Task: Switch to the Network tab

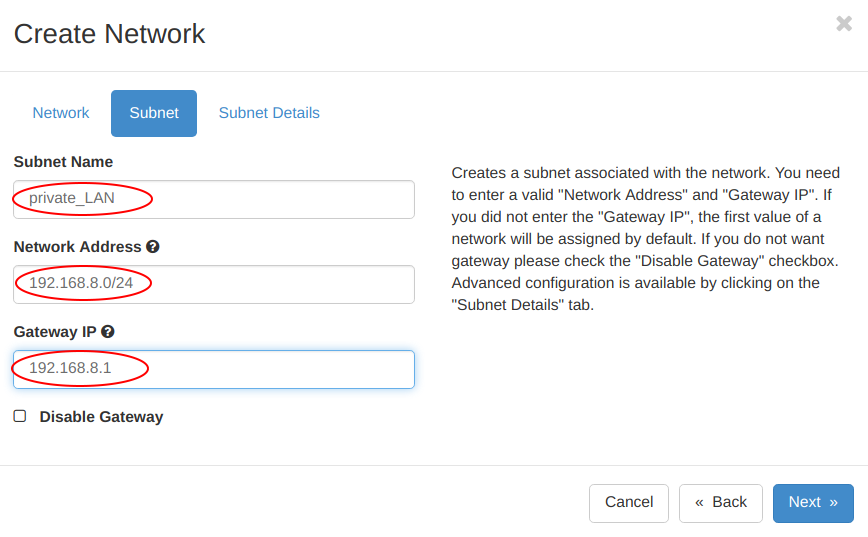Action: click(61, 113)
